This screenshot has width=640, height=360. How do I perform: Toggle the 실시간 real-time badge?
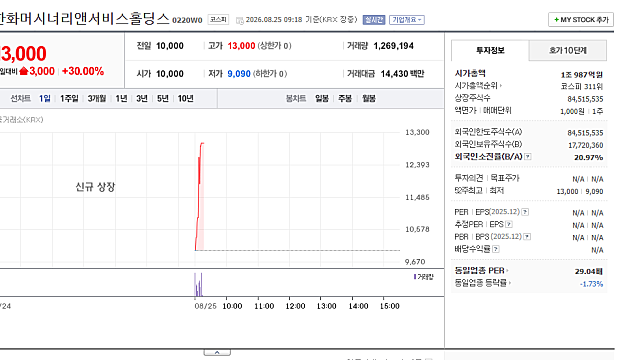coord(374,20)
